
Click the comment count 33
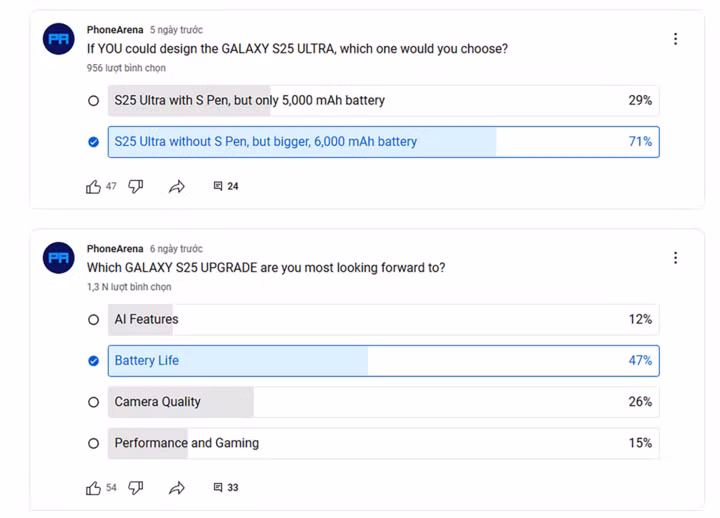tap(233, 488)
